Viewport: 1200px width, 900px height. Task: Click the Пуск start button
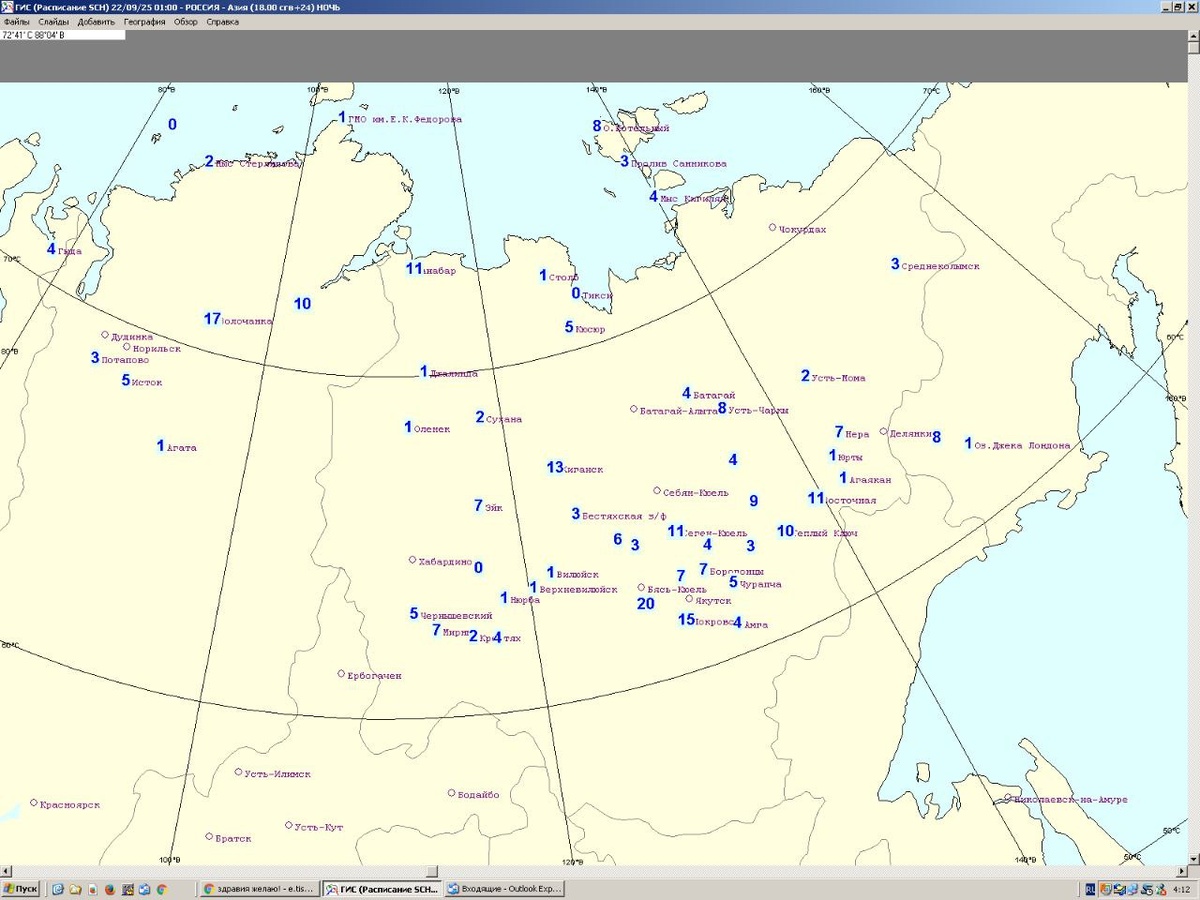[21, 888]
